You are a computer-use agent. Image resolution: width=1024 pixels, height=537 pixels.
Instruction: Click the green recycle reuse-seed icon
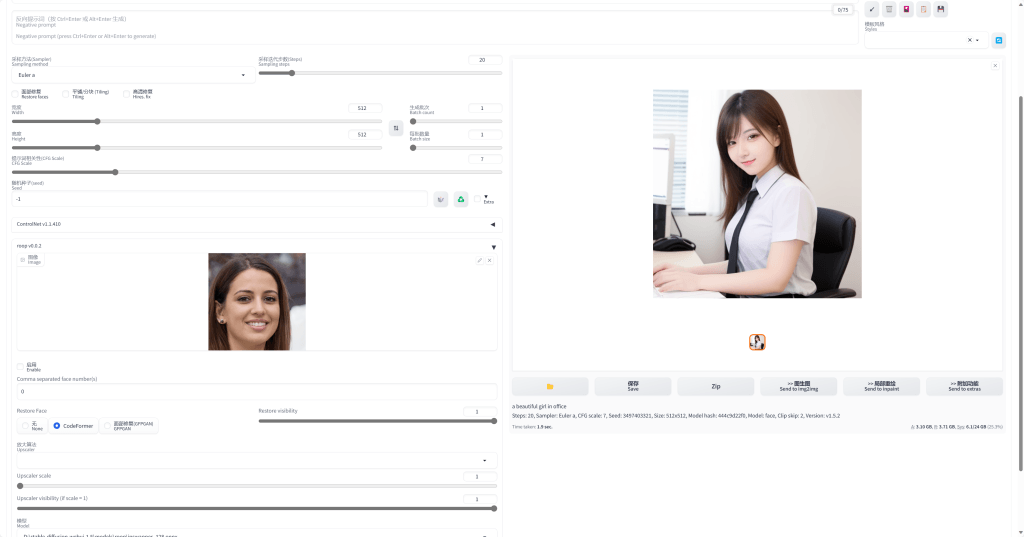[x=461, y=199]
